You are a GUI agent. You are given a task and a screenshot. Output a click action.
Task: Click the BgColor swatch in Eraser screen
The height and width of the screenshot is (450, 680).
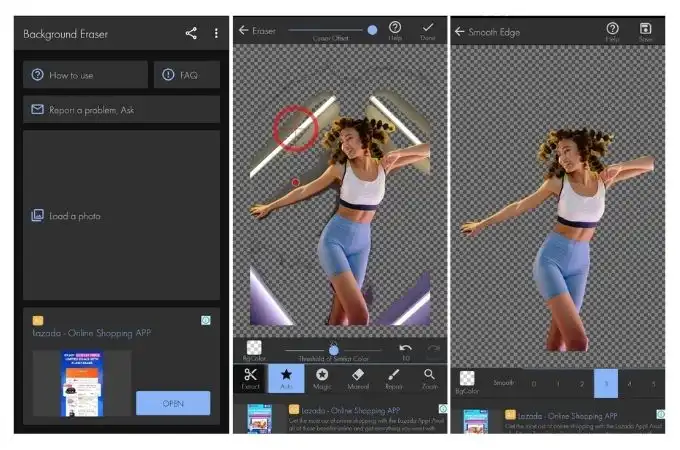coord(254,350)
